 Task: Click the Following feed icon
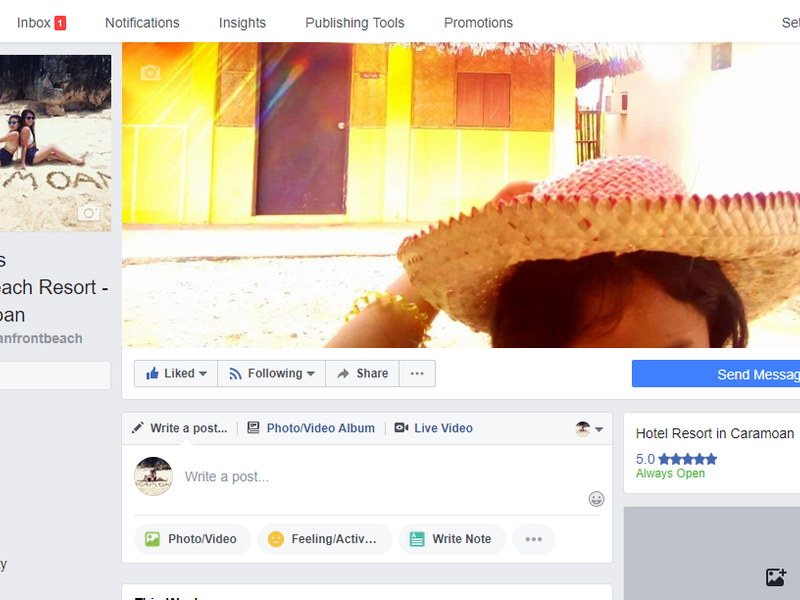pos(235,373)
